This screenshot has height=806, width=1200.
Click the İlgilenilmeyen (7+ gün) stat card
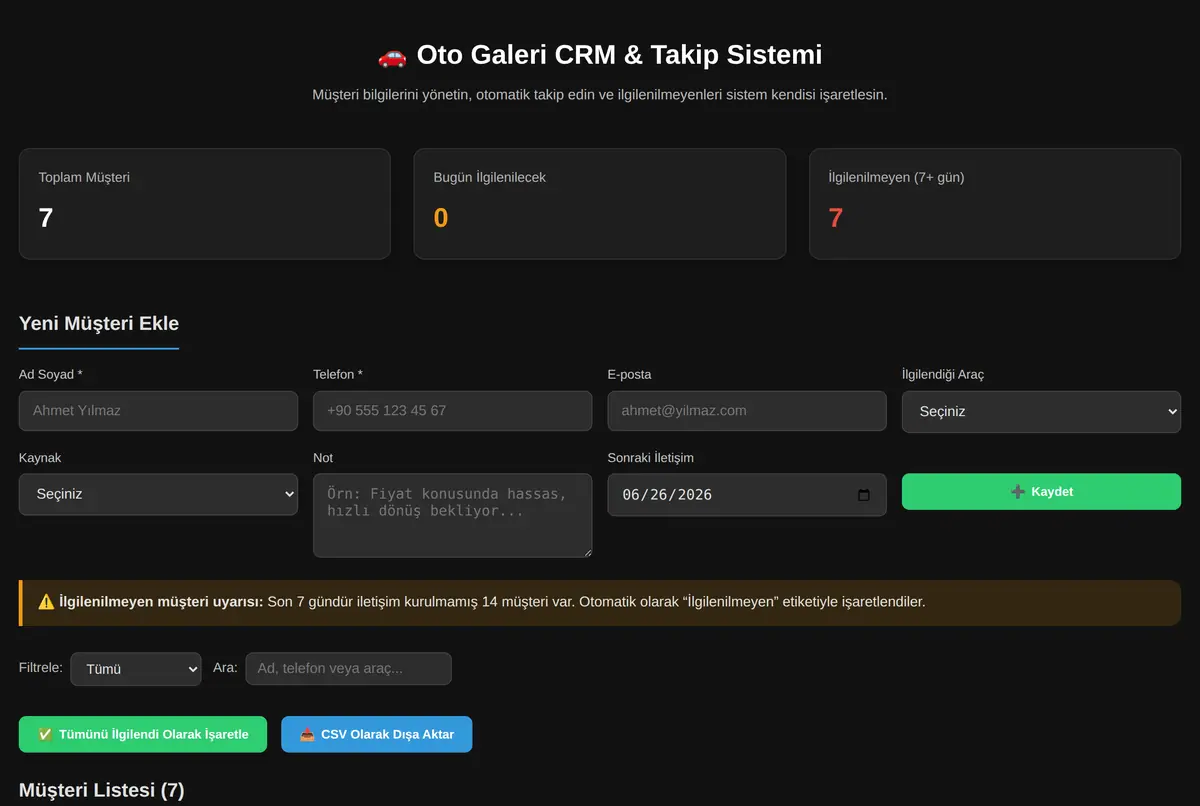[x=995, y=204]
